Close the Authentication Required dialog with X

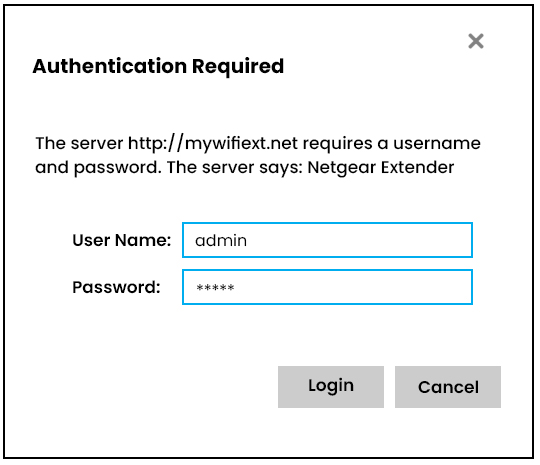(x=476, y=41)
